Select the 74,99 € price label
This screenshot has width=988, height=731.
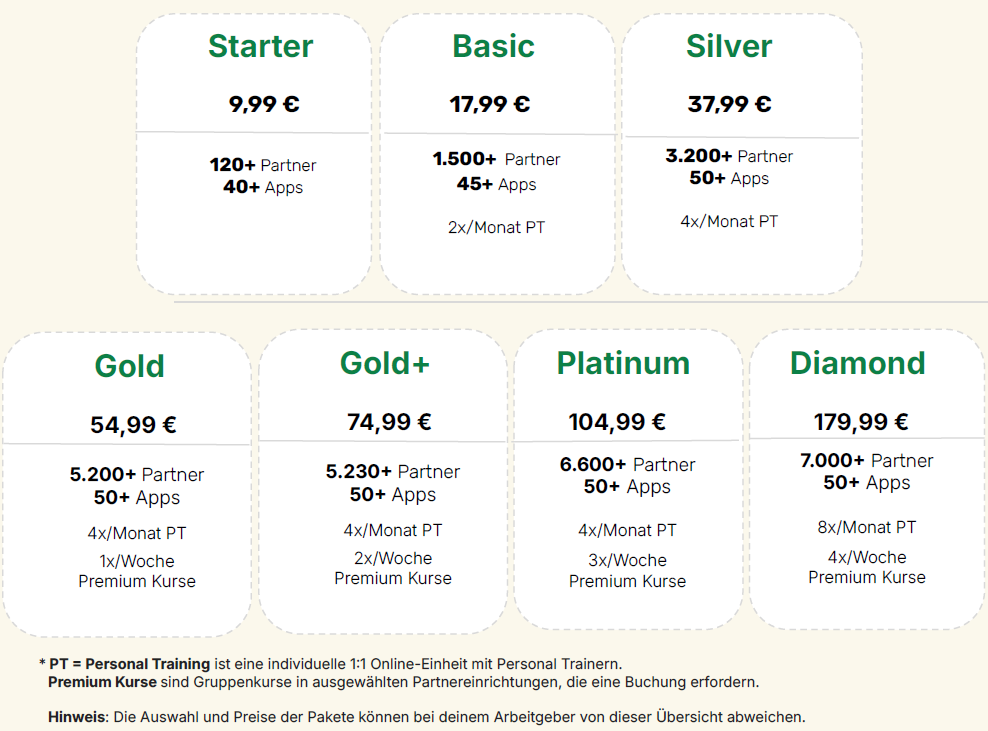point(389,422)
